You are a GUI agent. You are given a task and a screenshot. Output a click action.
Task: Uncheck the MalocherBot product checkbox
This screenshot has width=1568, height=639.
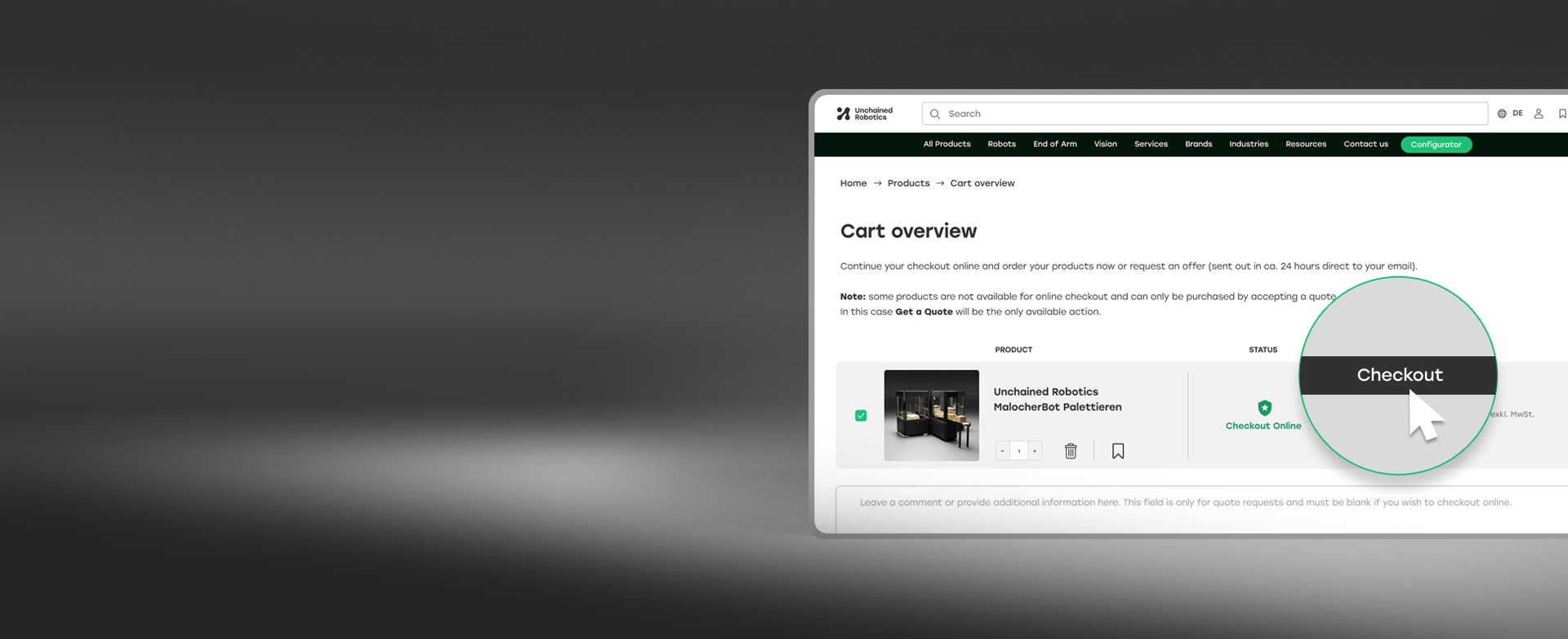(861, 416)
